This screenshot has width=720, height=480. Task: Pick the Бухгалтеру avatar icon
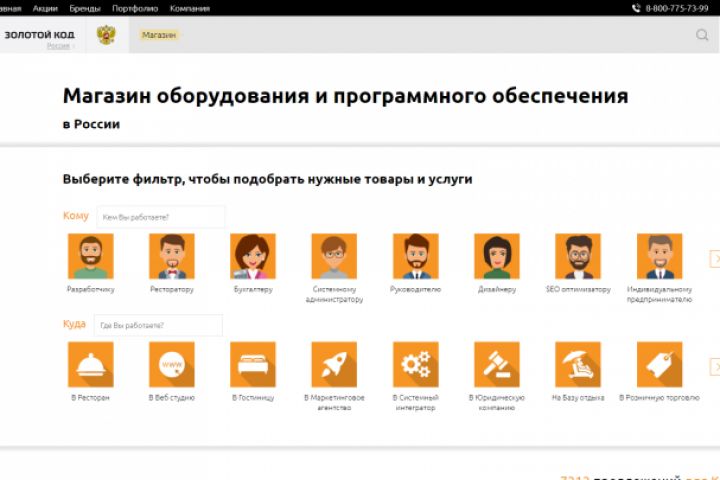tap(253, 256)
